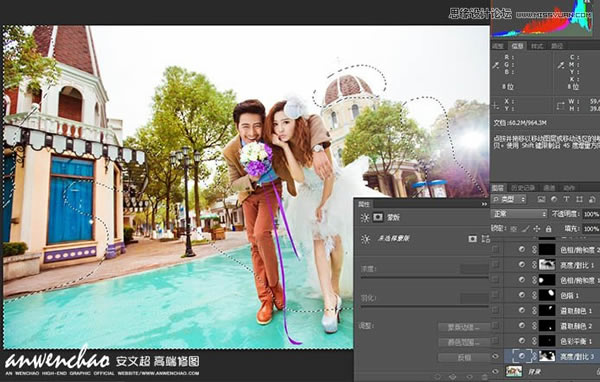This screenshot has width=600, height=382.
Task: Click the 浓度 density slider track
Action: 425,277
